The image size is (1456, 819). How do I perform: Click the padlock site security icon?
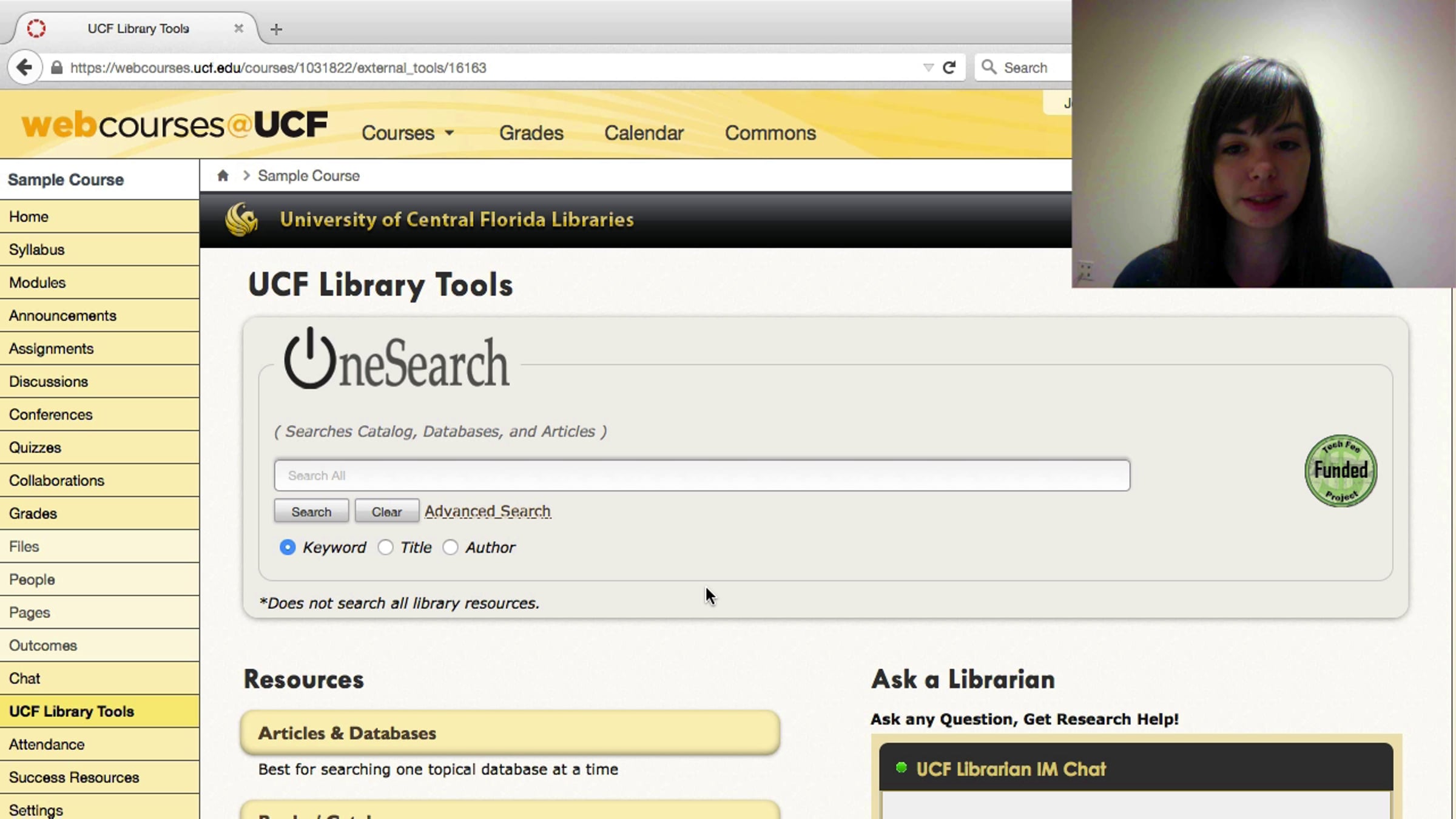56,67
